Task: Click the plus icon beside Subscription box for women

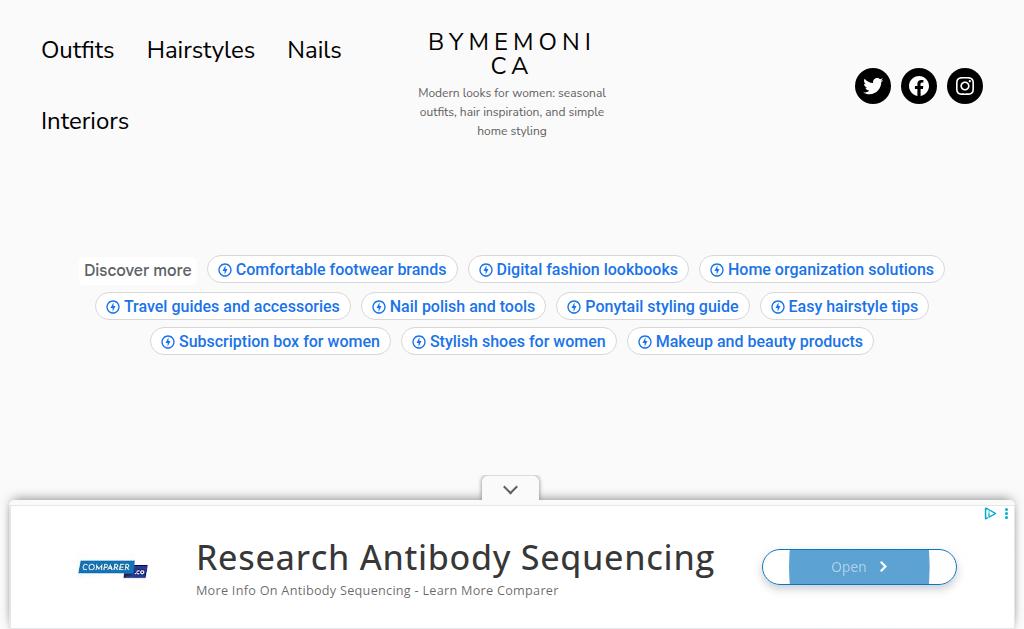Action: 168,342
